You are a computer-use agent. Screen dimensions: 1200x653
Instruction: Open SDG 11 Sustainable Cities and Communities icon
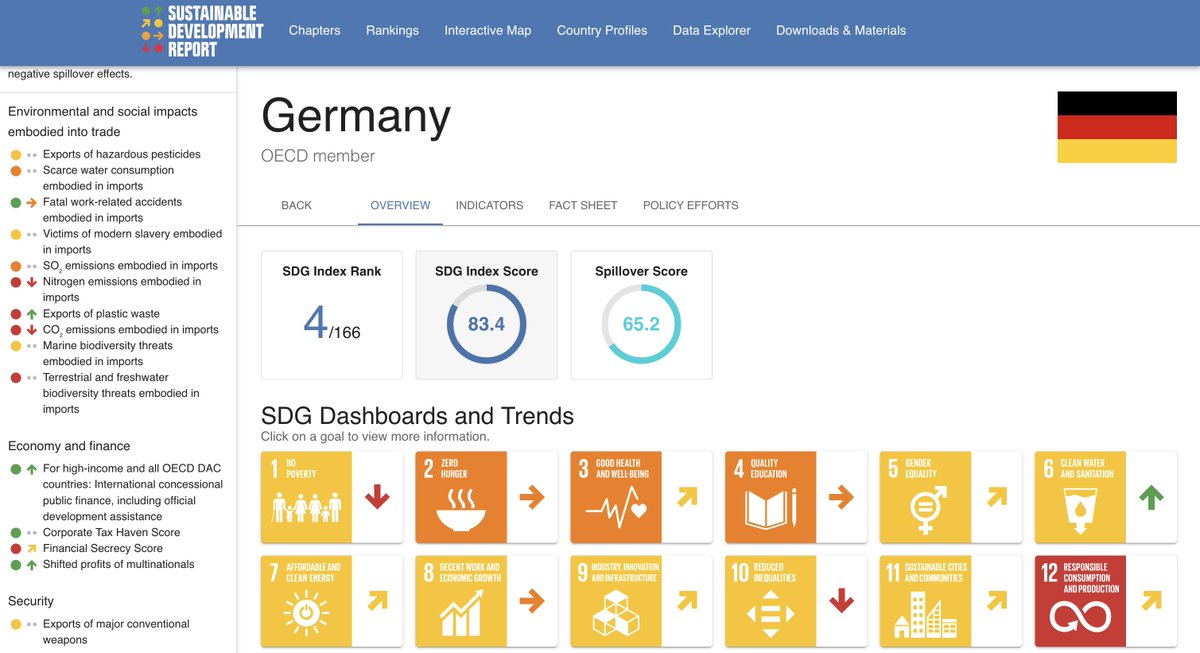(x=926, y=601)
